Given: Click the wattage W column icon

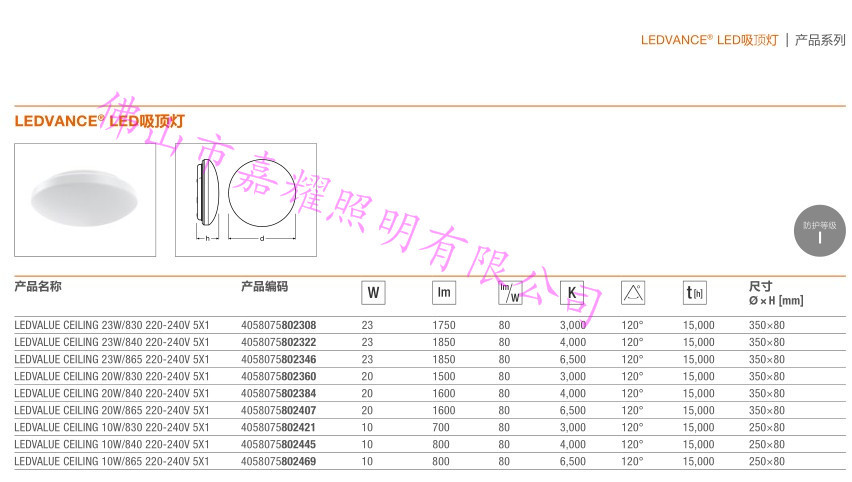Looking at the screenshot, I should pos(373,293).
